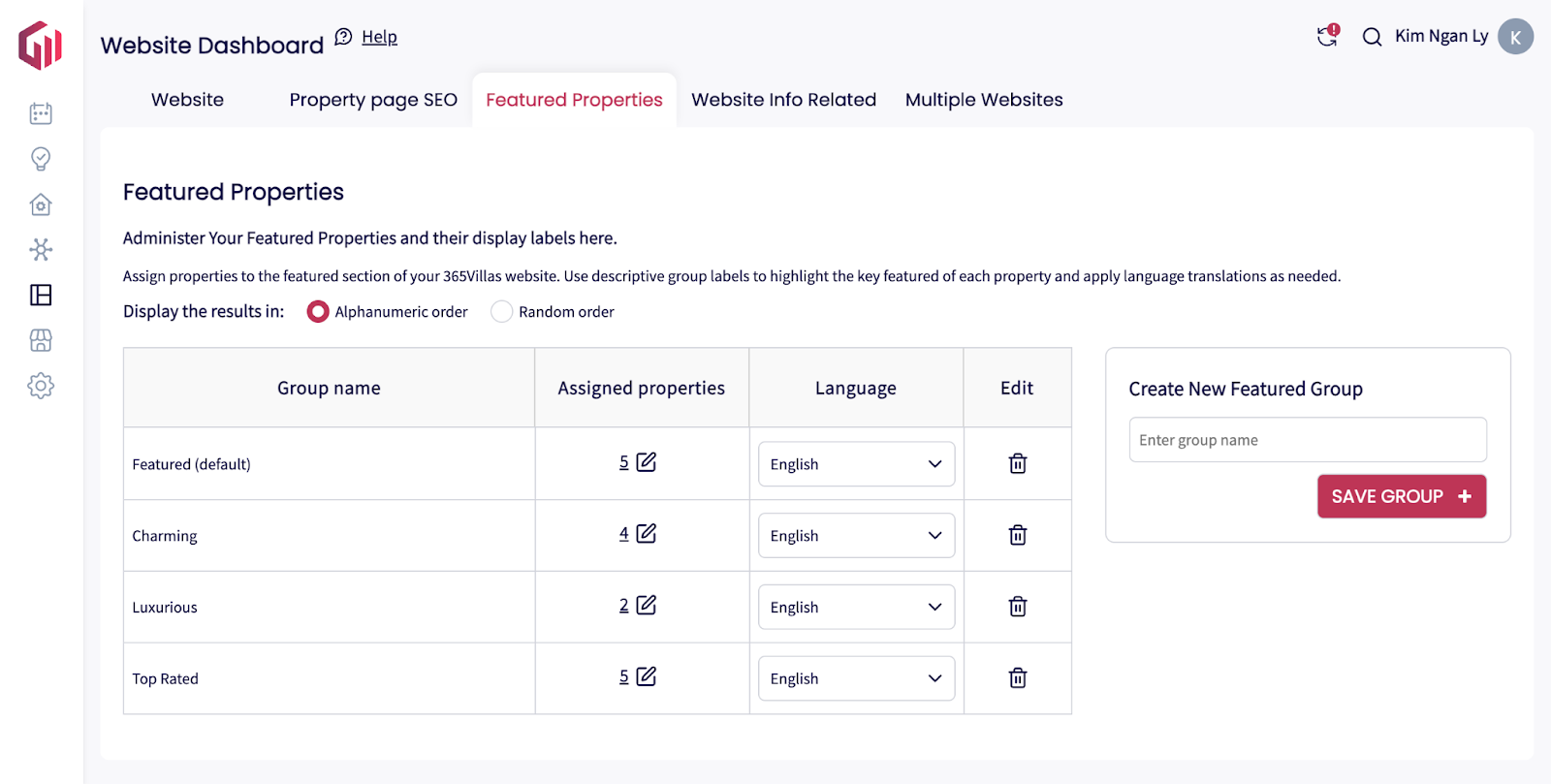1551x784 pixels.
Task: Open the Help link
Action: tap(379, 37)
